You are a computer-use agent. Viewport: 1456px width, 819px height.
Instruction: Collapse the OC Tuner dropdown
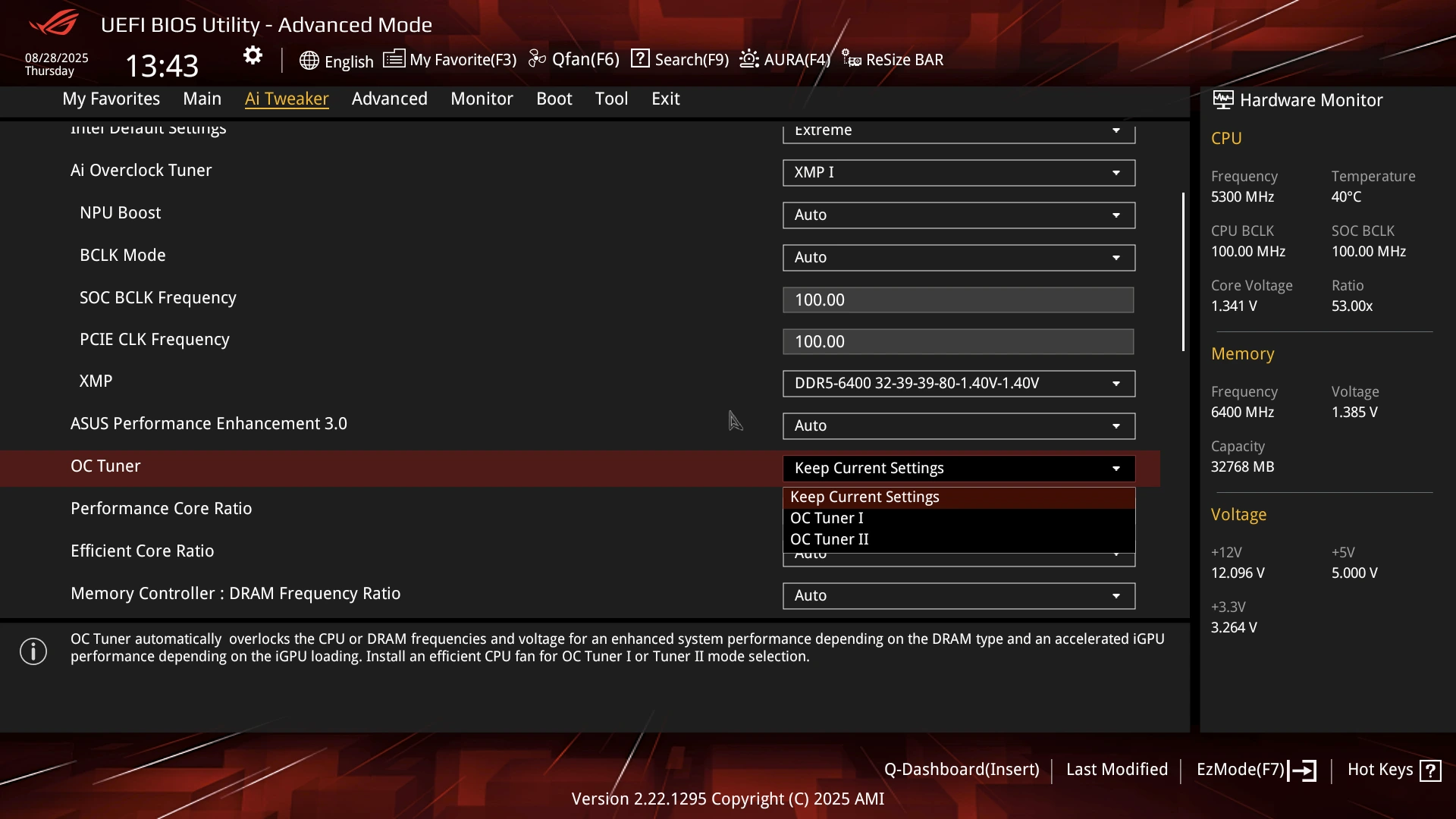[x=959, y=469]
